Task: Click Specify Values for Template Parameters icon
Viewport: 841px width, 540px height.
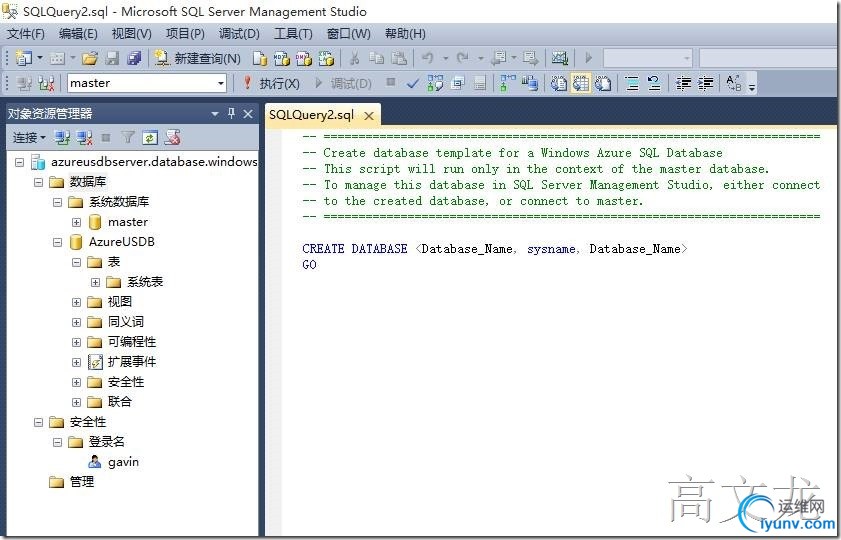Action: (733, 83)
